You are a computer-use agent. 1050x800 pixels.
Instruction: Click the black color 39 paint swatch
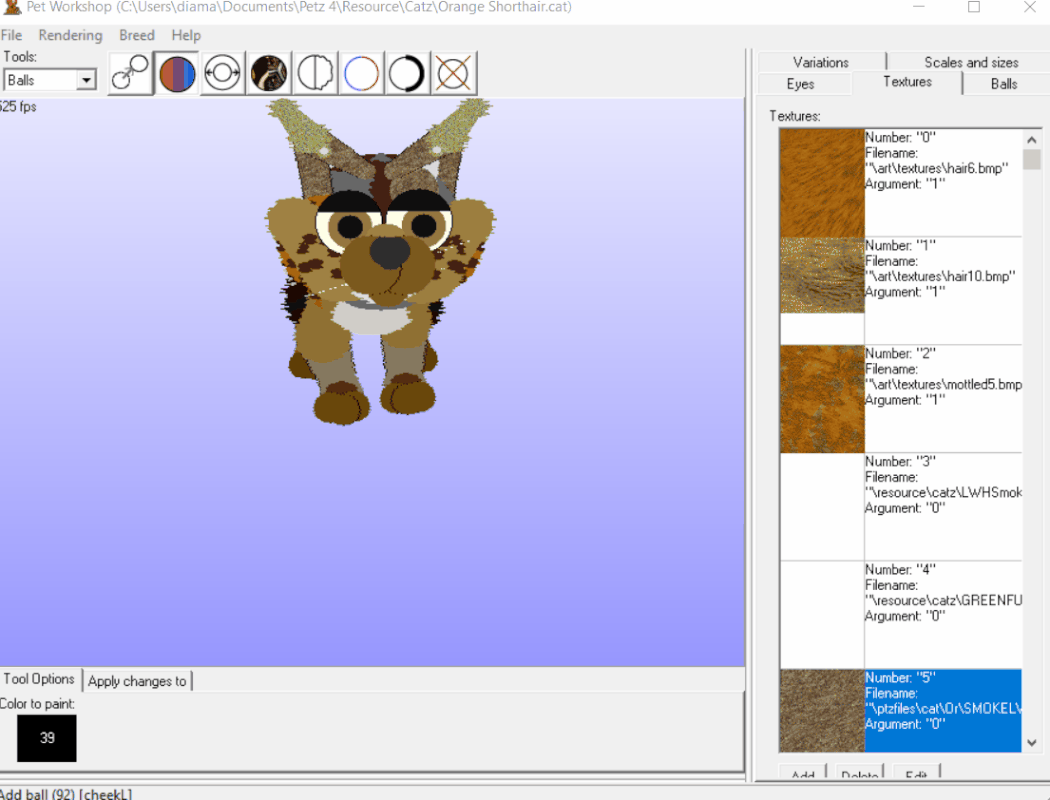pyautogui.click(x=46, y=738)
